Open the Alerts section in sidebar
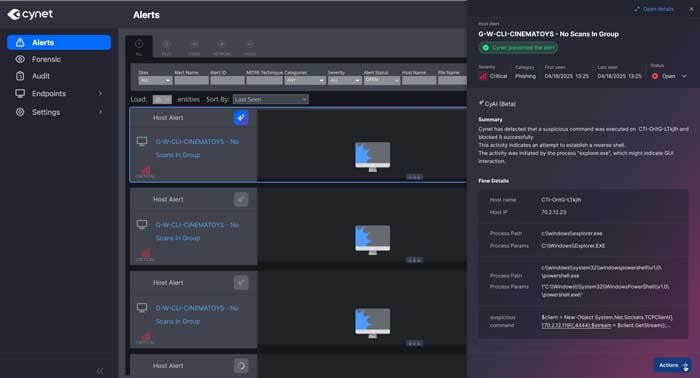Screen dimensions: 700x378 click(58, 42)
